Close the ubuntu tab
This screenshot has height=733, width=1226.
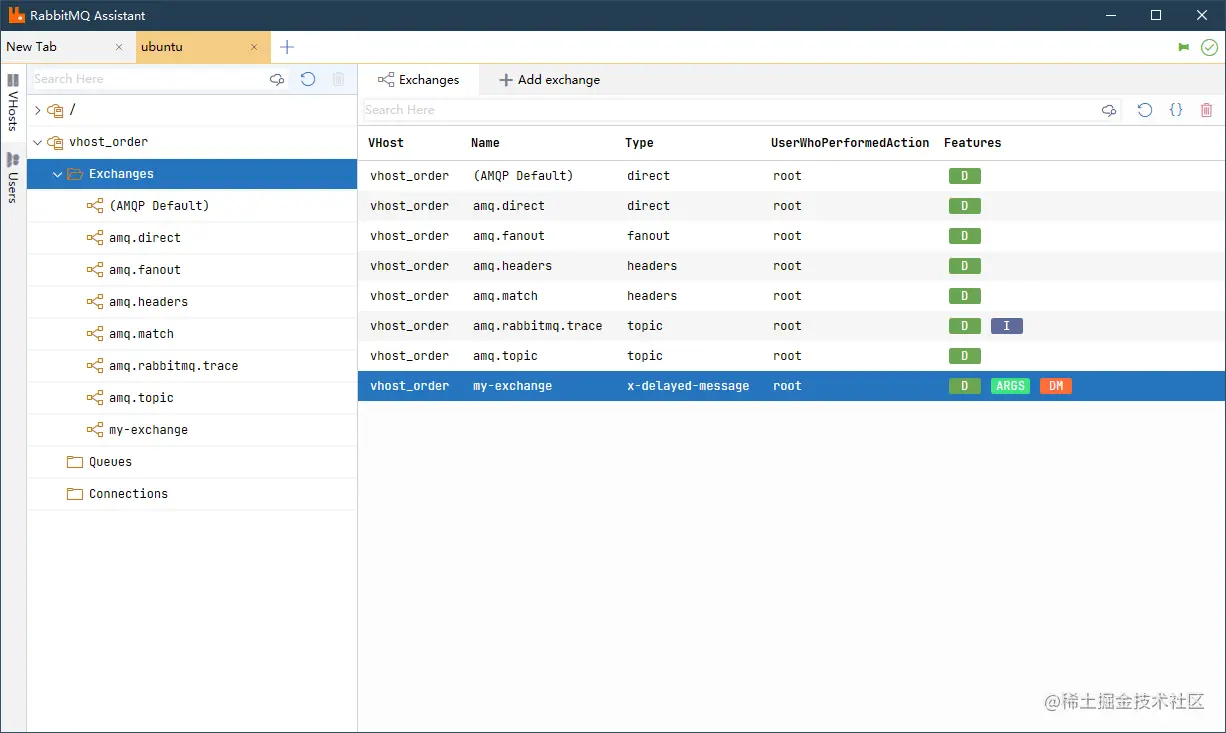[x=254, y=47]
